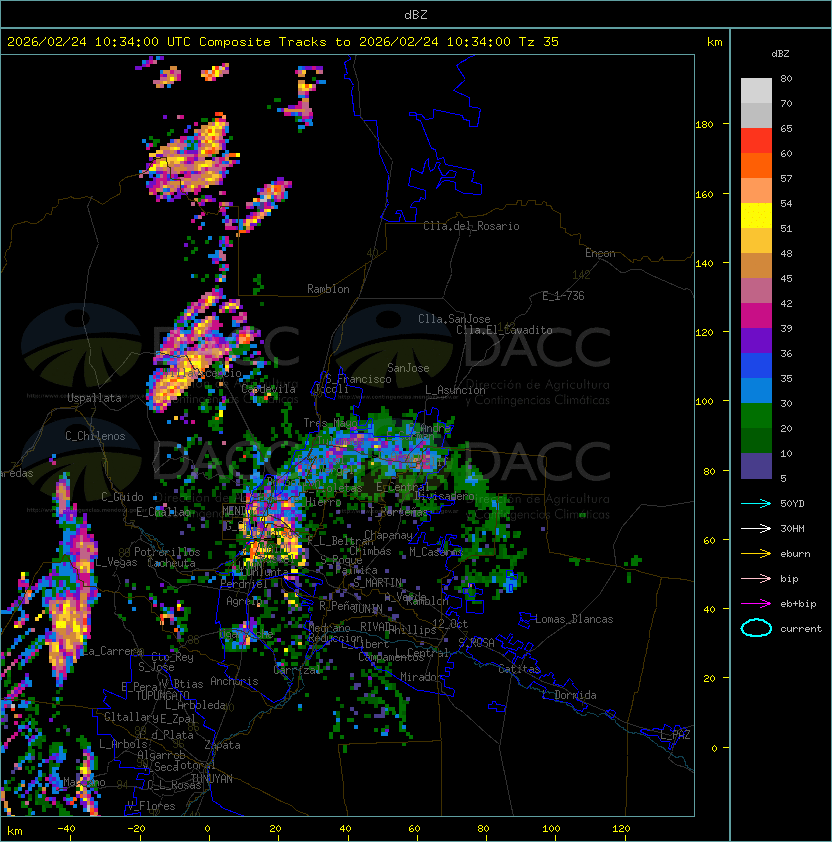Click the Catitas map label
The image size is (832, 842).
coord(519,669)
